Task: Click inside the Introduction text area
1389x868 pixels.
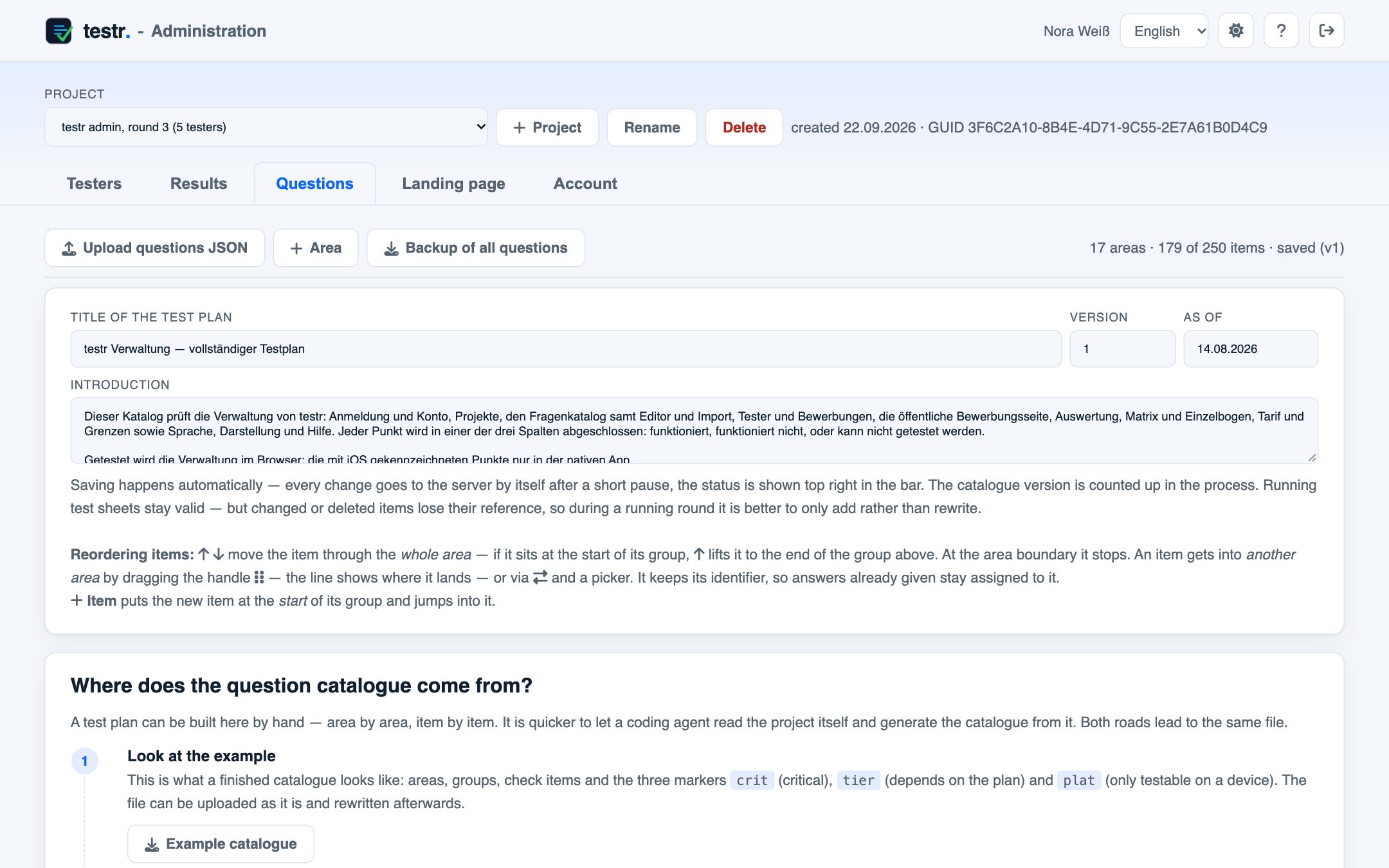Action: coord(694,431)
